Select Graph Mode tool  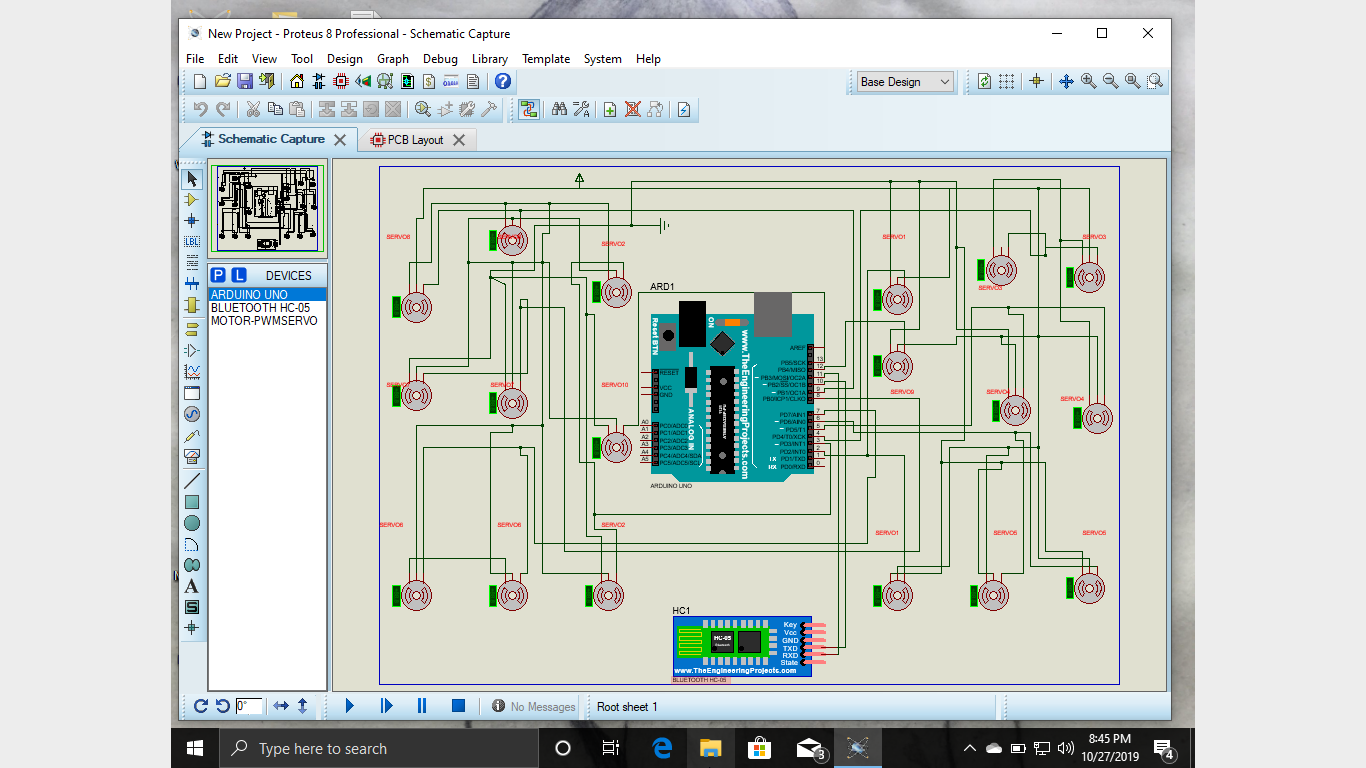(192, 371)
